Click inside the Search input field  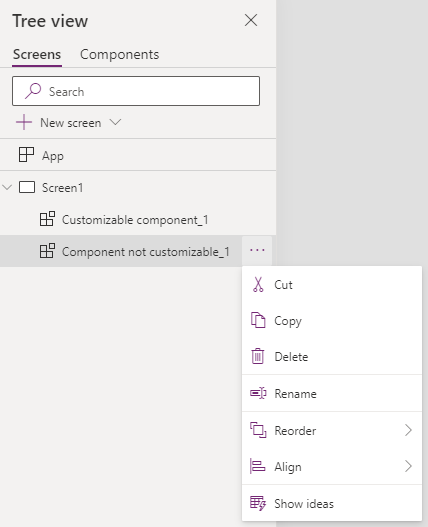(136, 91)
